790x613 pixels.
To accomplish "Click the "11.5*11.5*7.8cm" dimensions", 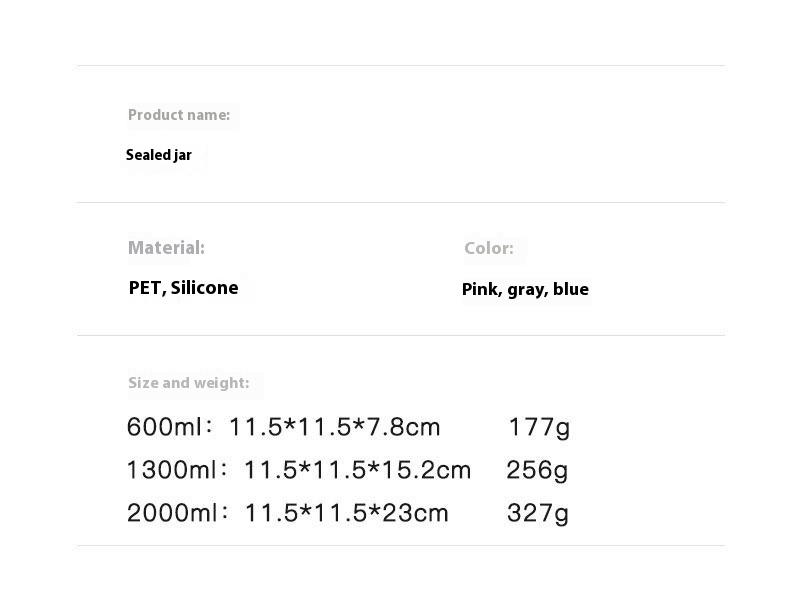I will coord(334,428).
